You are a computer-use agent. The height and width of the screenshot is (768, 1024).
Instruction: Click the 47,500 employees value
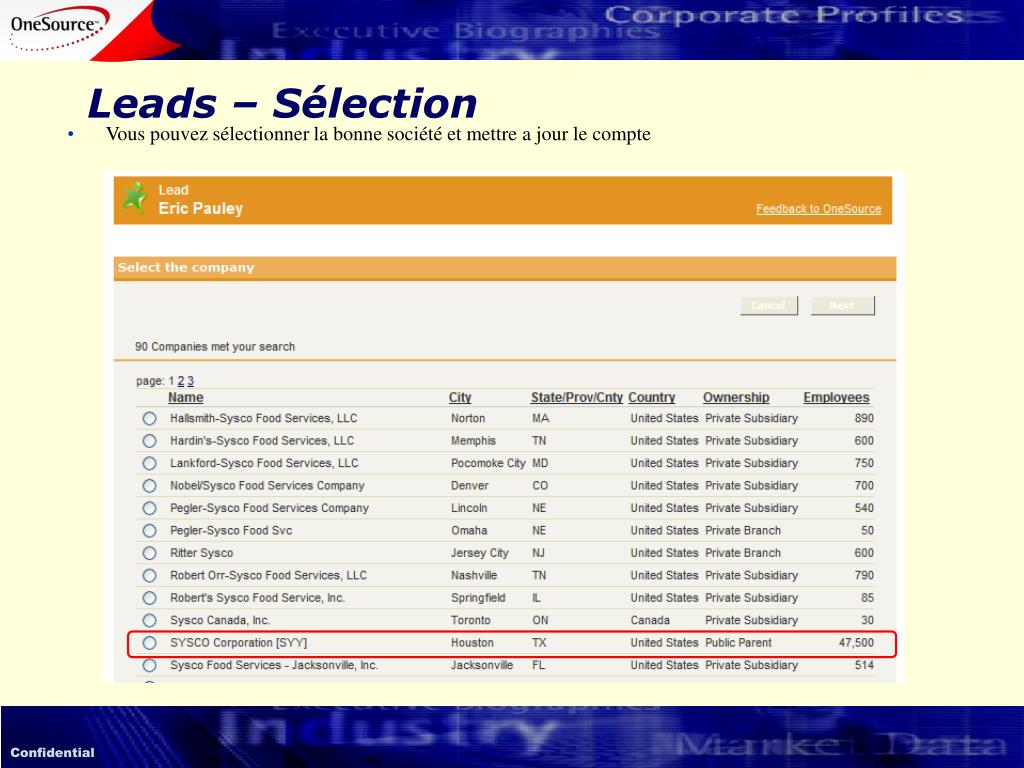click(x=856, y=643)
